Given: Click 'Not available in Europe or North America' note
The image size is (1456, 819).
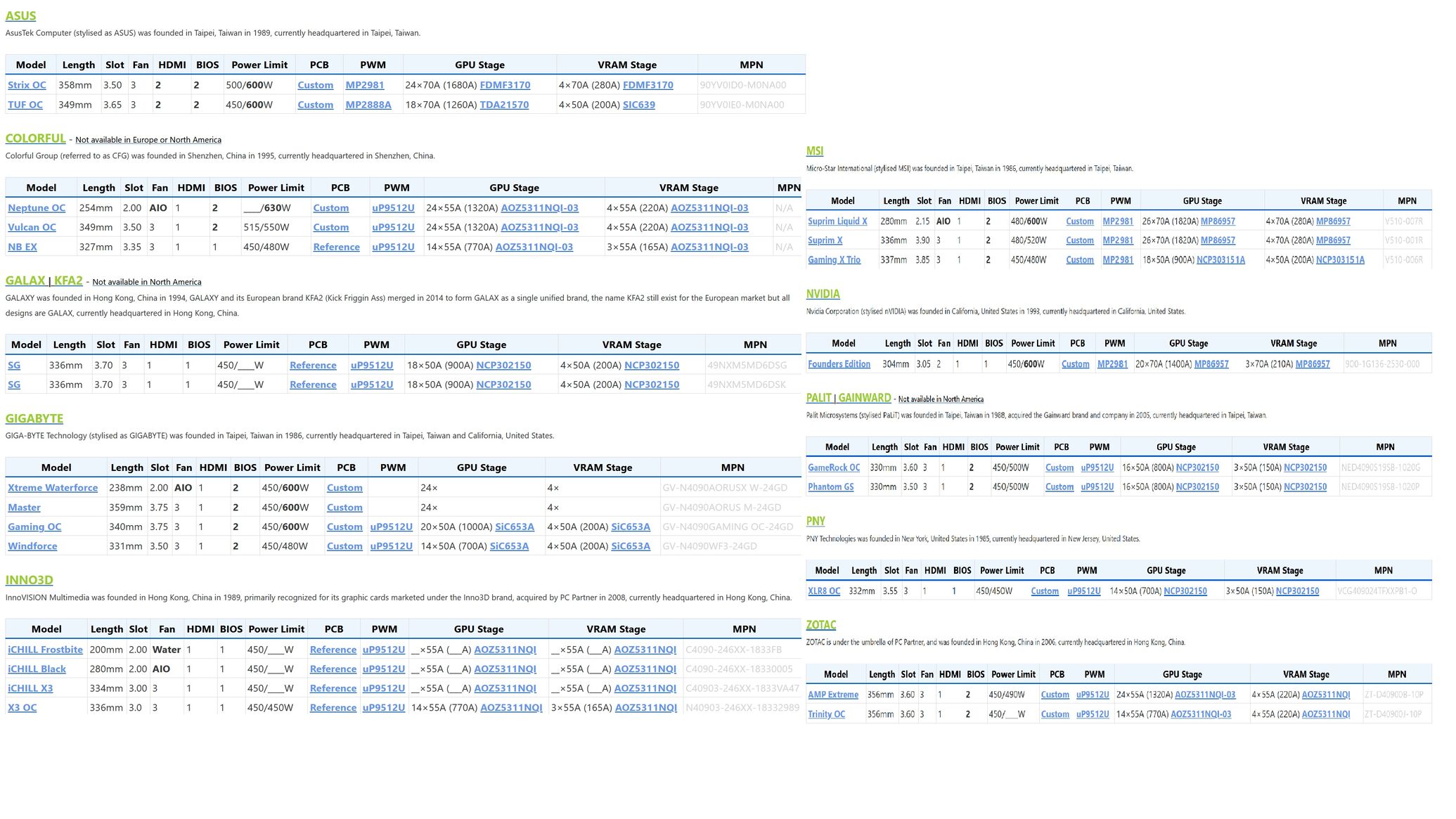Looking at the screenshot, I should [148, 140].
